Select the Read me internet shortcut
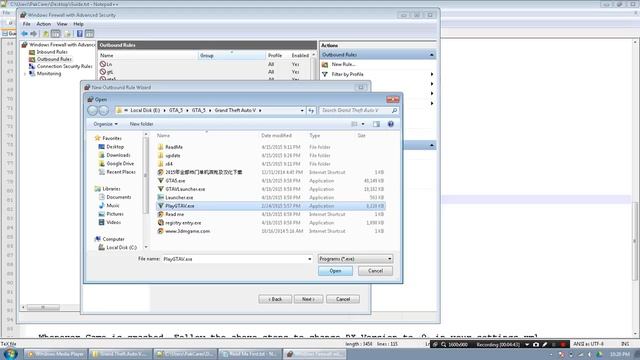This screenshot has width=640, height=360. pos(174,214)
